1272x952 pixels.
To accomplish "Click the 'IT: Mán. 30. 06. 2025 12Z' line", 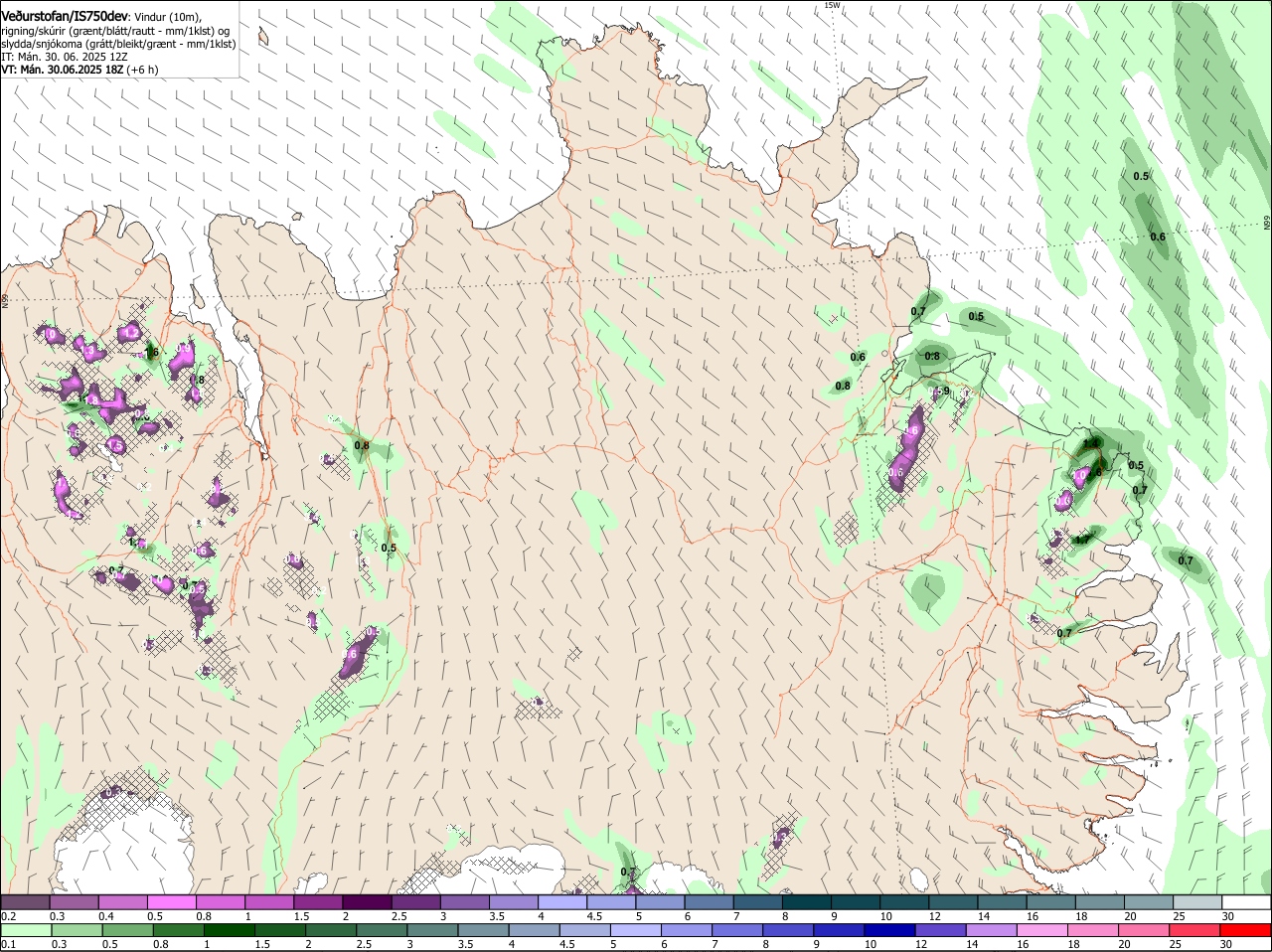I will [x=65, y=57].
